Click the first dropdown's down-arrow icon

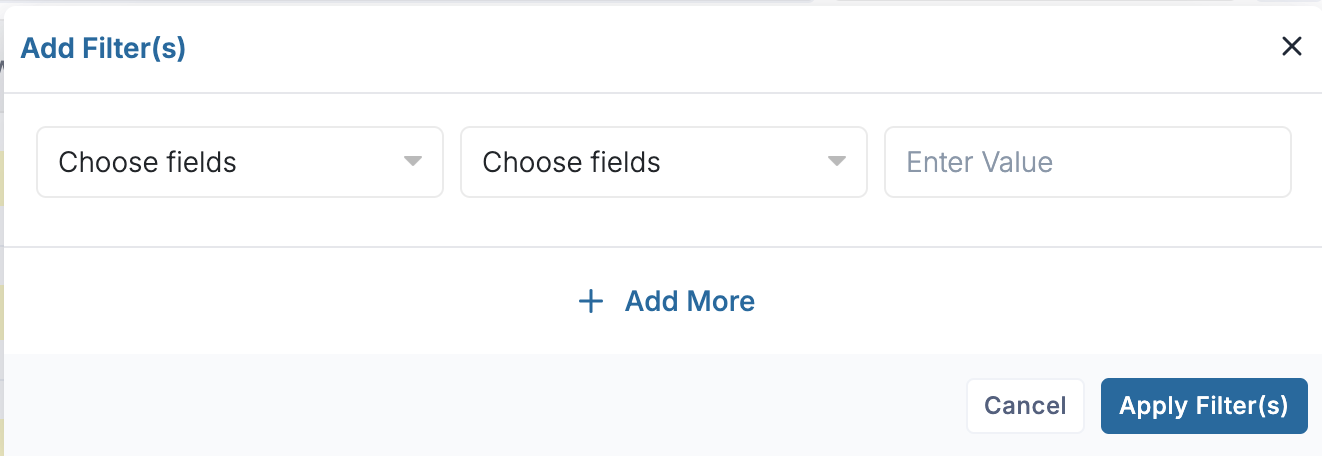(412, 162)
